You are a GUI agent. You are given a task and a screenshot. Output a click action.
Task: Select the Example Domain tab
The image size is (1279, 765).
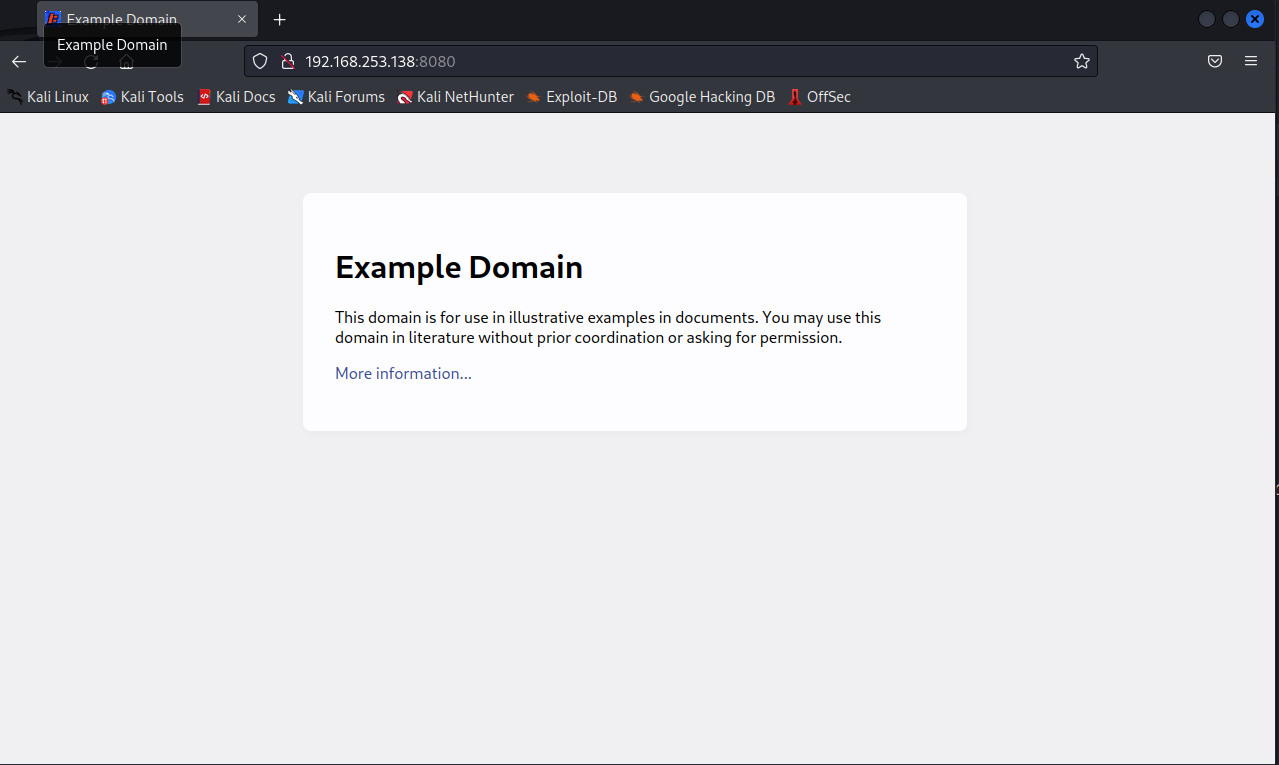click(147, 19)
